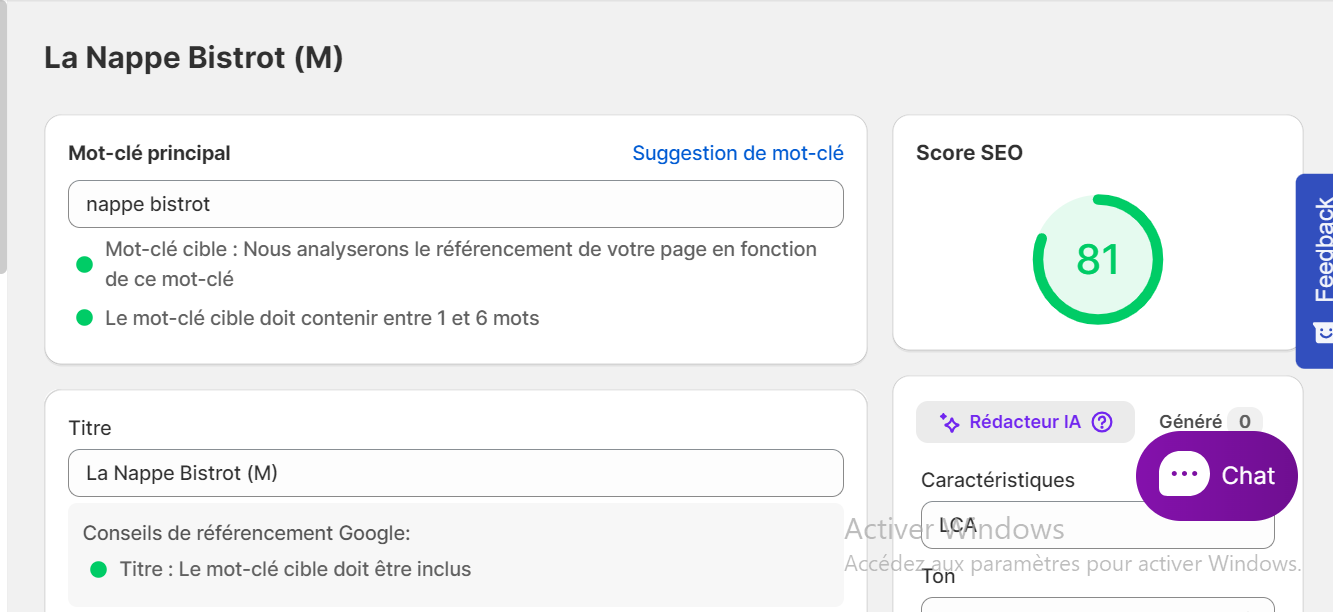The height and width of the screenshot is (612, 1333).
Task: Click the smiley icon on Feedback tab
Action: (1323, 331)
